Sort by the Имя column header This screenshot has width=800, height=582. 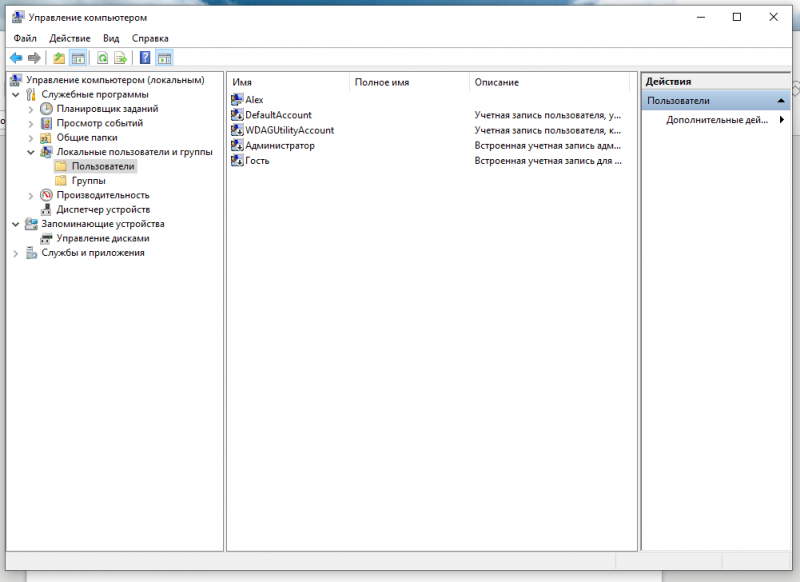pyautogui.click(x=287, y=82)
